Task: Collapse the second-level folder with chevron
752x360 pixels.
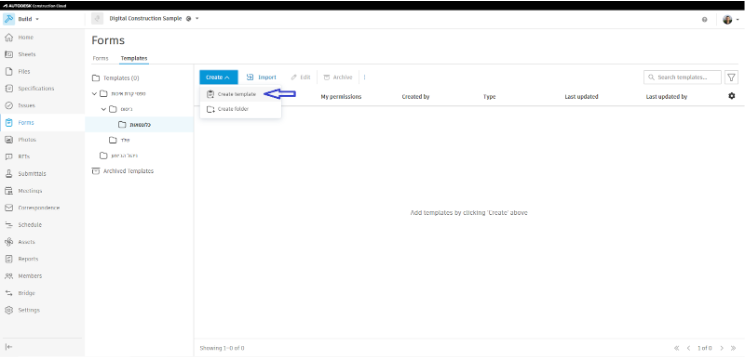Action: point(104,109)
